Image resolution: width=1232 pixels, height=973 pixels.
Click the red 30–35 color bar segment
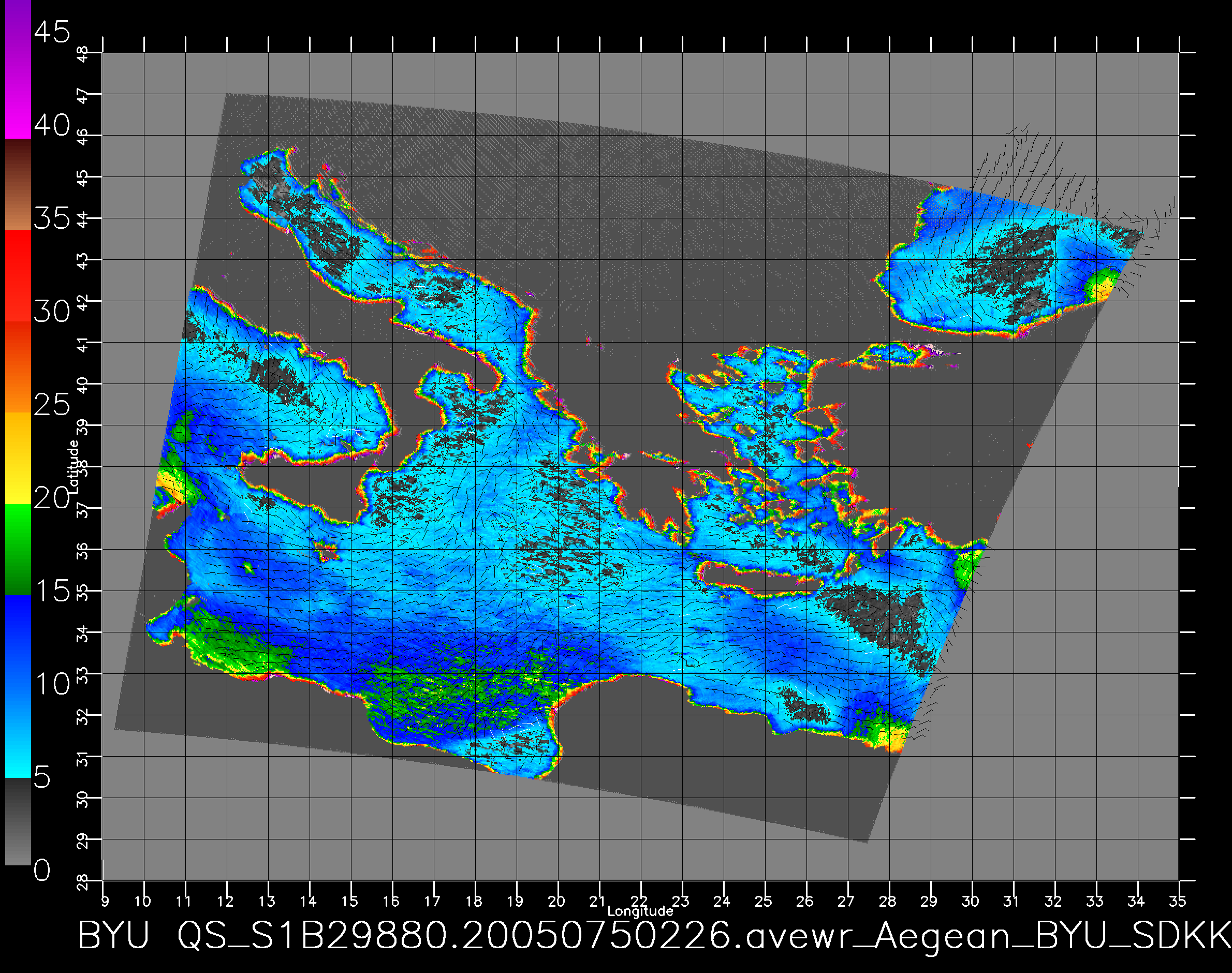click(x=18, y=276)
